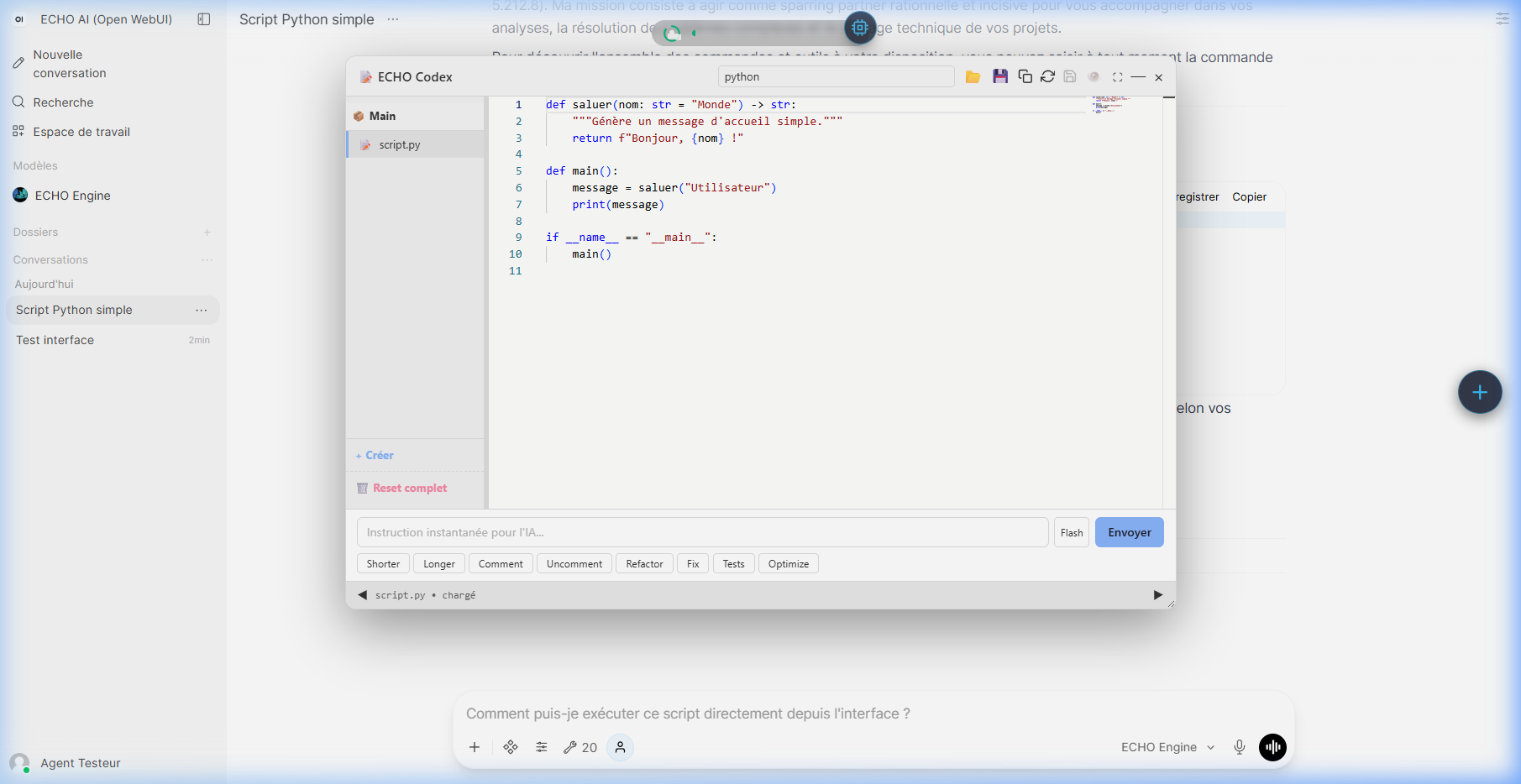Toggle the person icon in chat input
The height and width of the screenshot is (784, 1521).
click(620, 747)
